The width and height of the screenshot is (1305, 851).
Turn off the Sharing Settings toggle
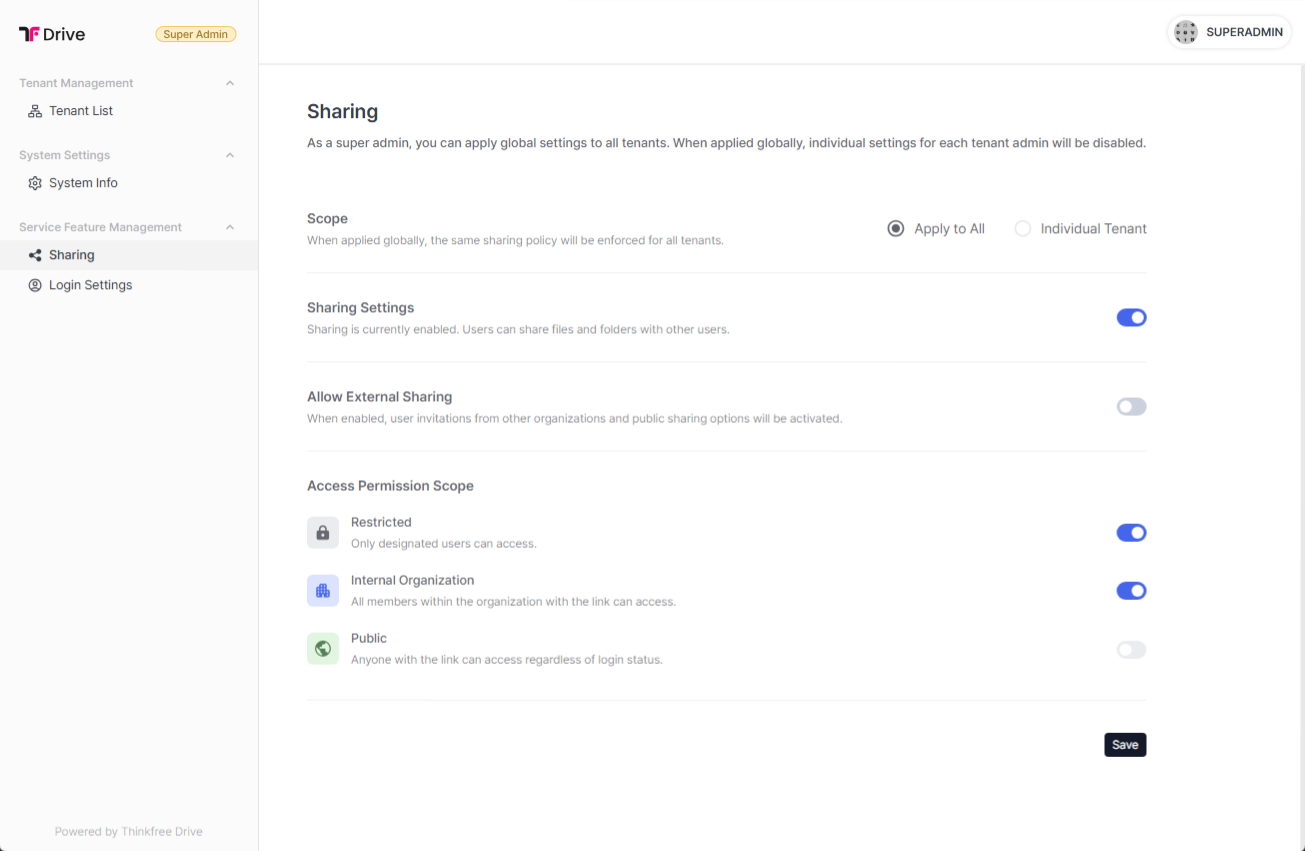coord(1131,318)
